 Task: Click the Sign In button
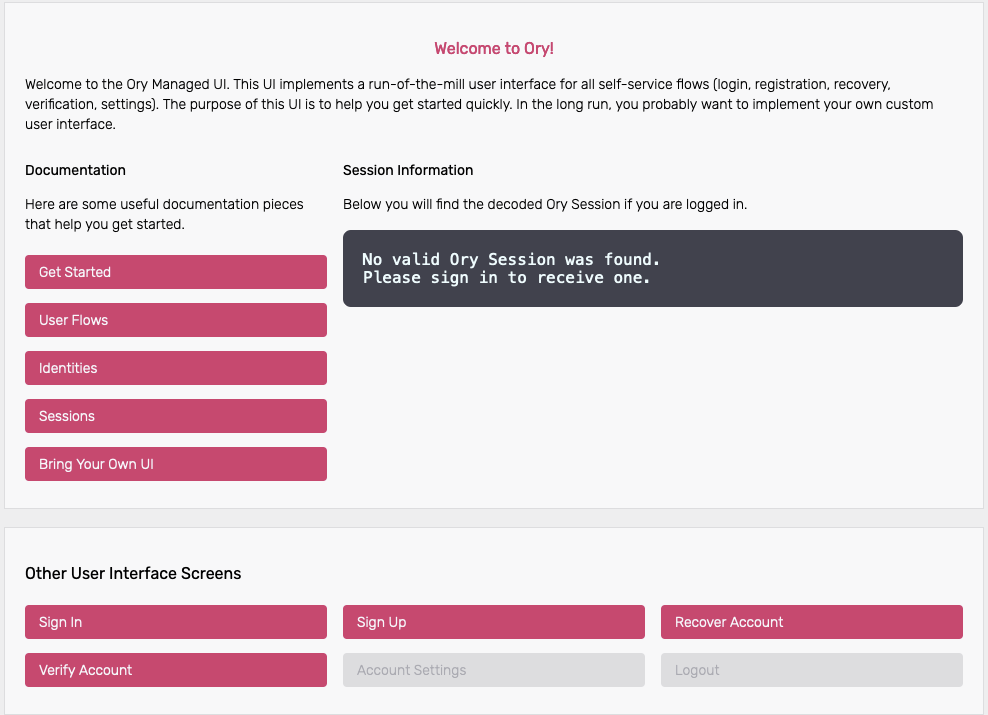175,621
